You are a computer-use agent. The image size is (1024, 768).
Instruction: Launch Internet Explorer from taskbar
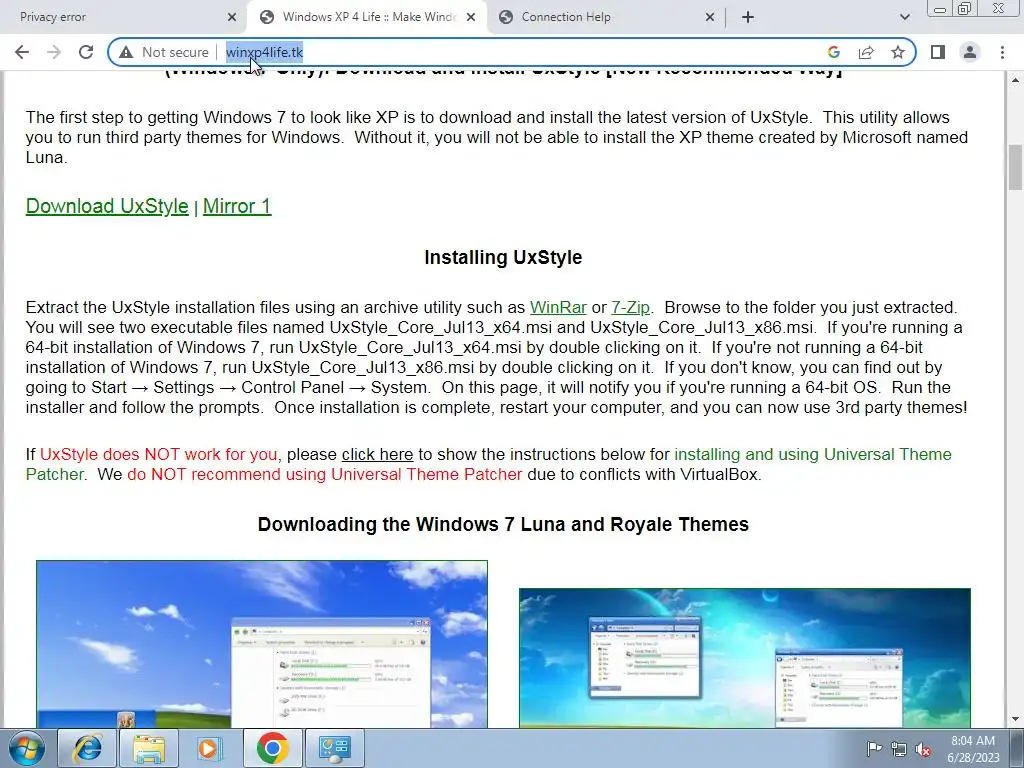[x=86, y=748]
